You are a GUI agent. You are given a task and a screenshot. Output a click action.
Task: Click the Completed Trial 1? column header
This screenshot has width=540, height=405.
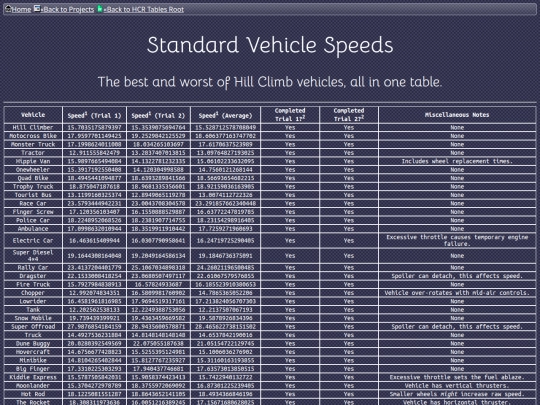click(x=290, y=115)
